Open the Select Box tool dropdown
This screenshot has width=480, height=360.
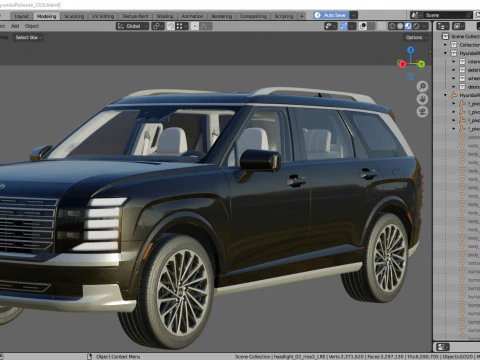tap(28, 37)
